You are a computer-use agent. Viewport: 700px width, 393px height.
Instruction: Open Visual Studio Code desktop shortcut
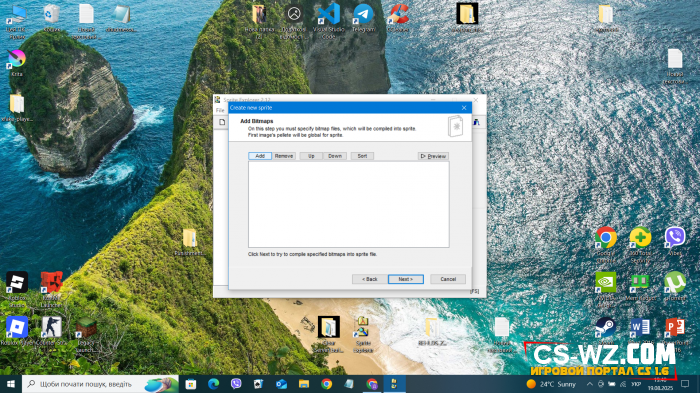click(329, 21)
